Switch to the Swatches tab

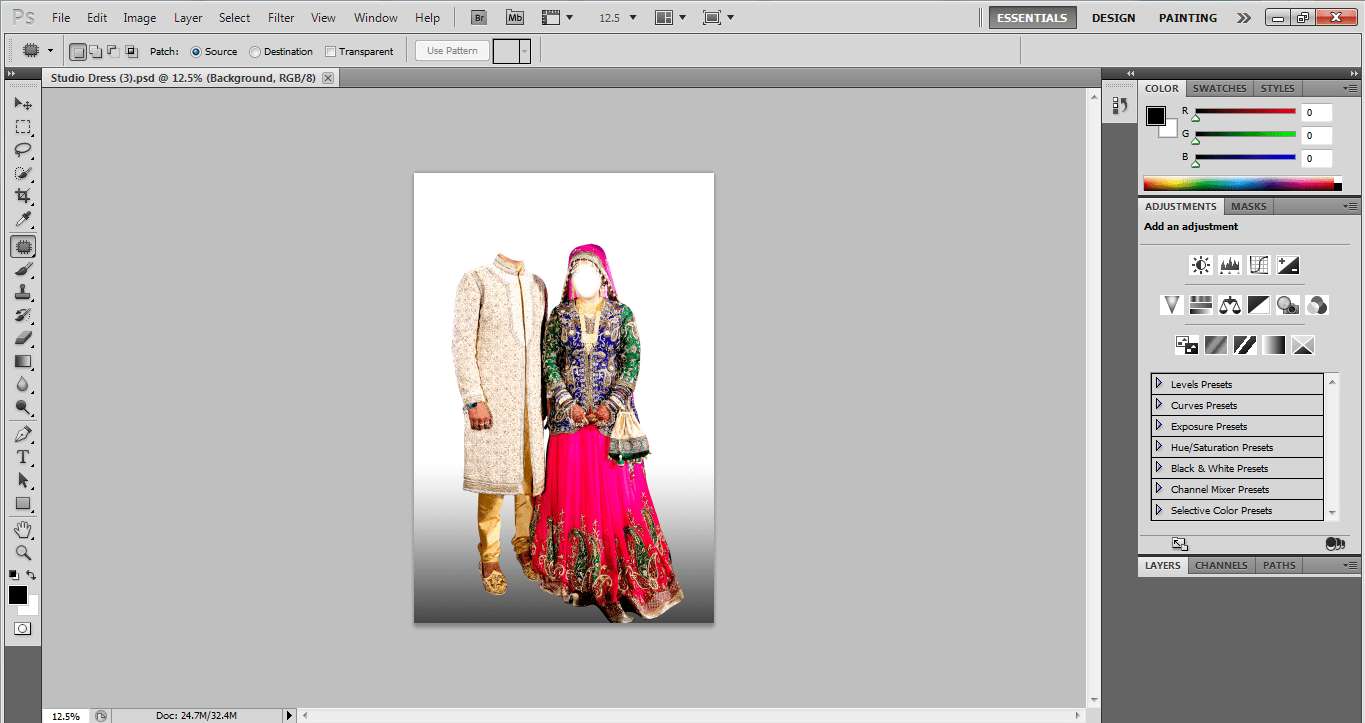(x=1219, y=88)
